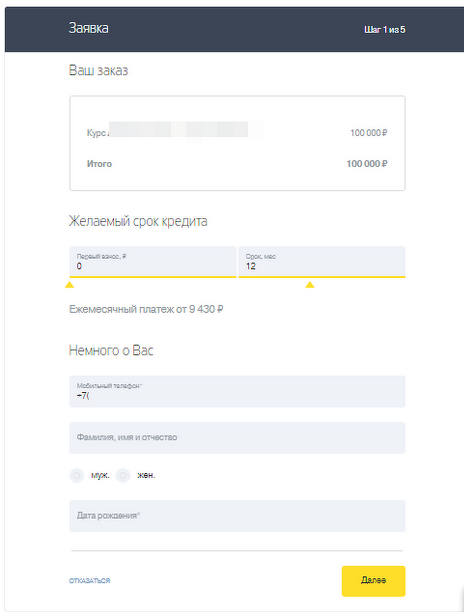Click the Итого total amount 100 000 ₽
The width and height of the screenshot is (464, 612).
pyautogui.click(x=367, y=164)
